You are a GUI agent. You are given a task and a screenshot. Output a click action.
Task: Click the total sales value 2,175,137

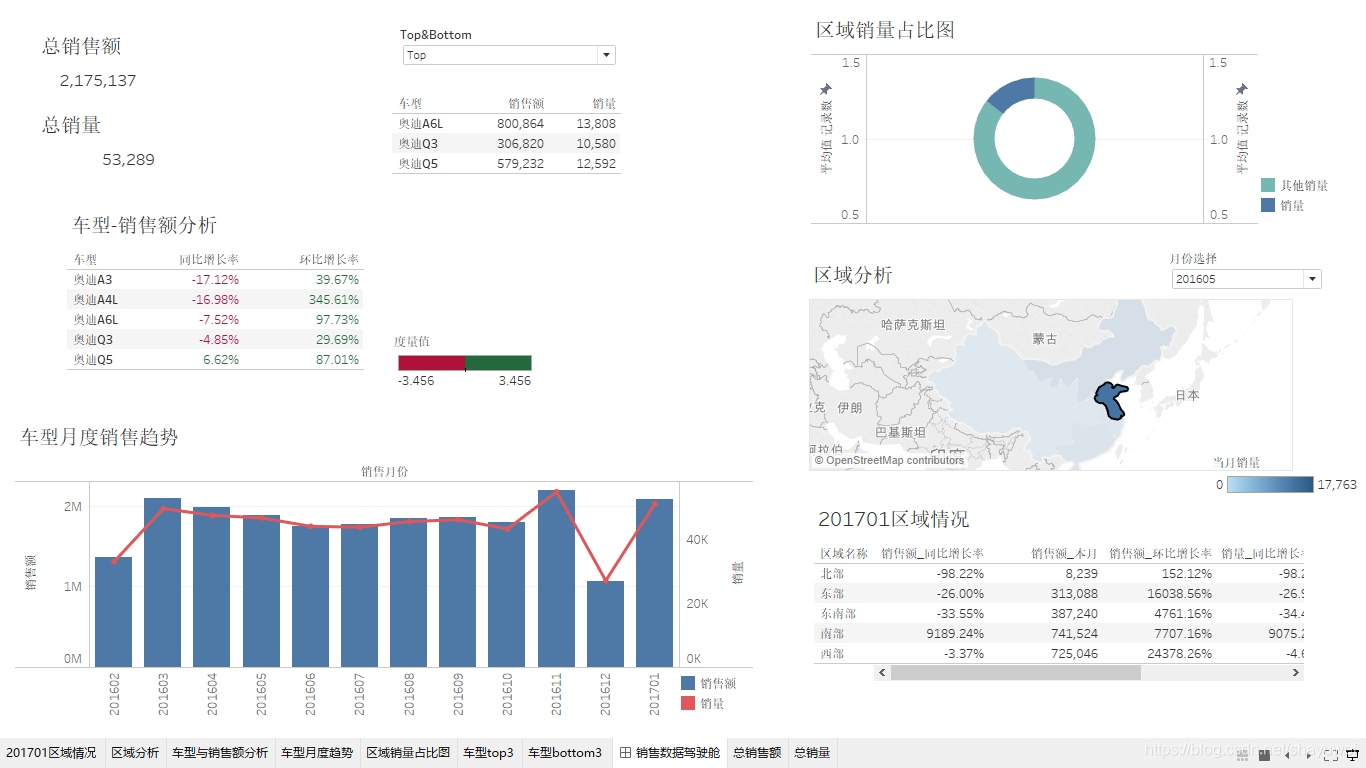(x=98, y=80)
